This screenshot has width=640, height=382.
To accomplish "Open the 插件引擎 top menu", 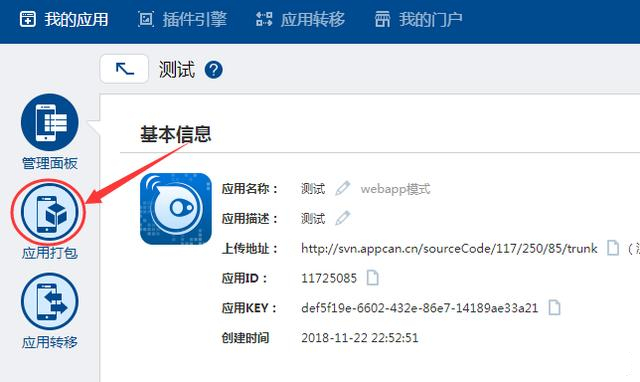I will coord(182,19).
